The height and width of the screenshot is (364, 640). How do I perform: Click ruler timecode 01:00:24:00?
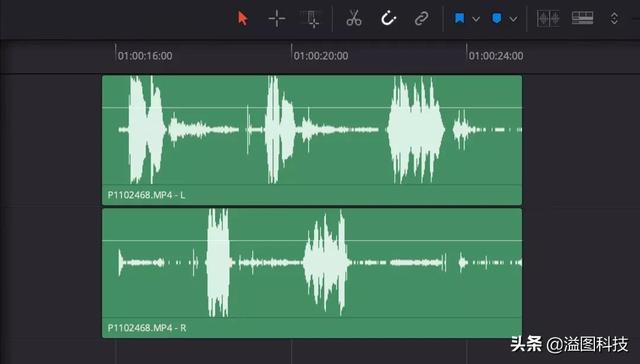coord(496,56)
